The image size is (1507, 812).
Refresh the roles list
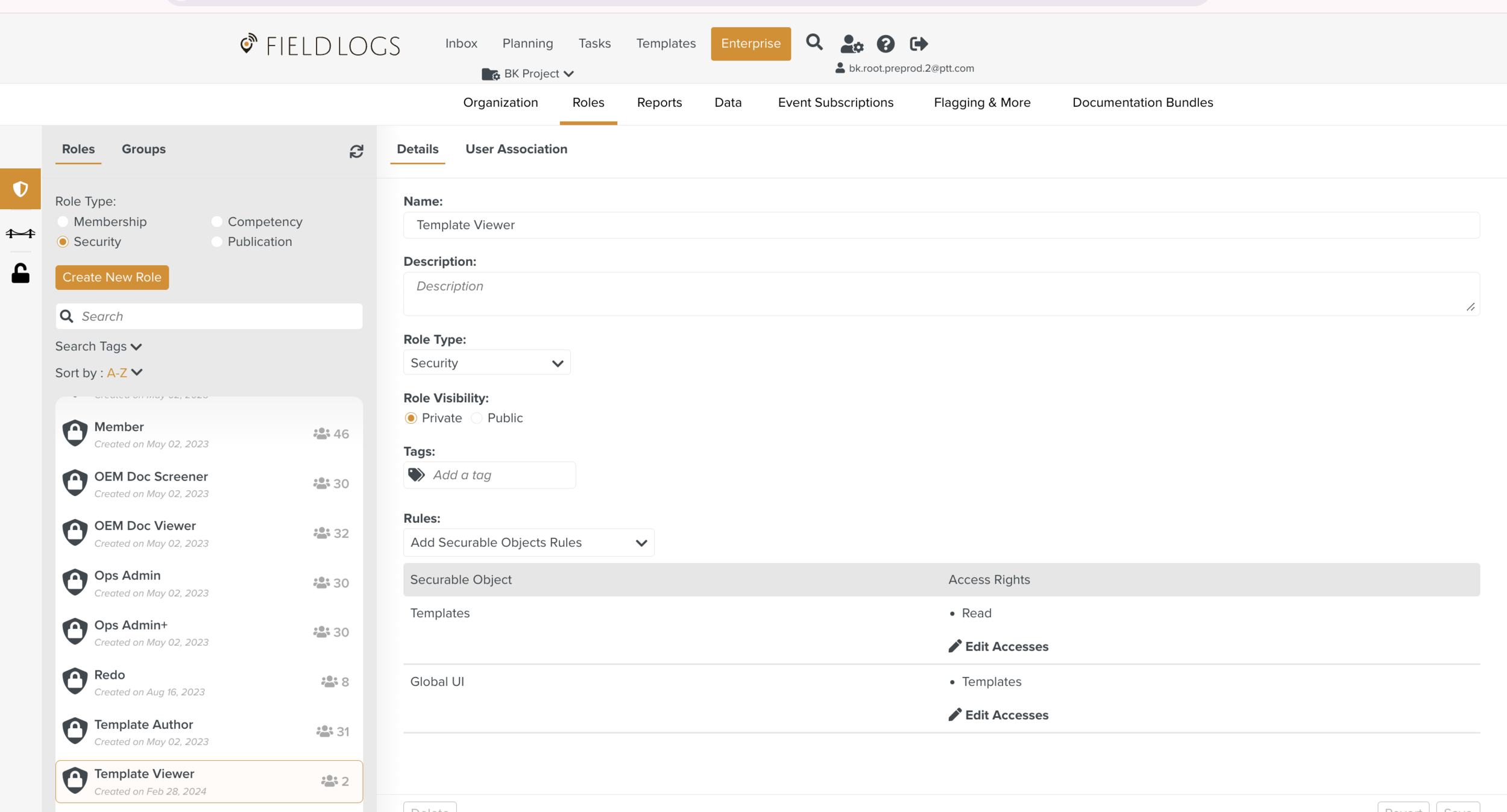(356, 151)
